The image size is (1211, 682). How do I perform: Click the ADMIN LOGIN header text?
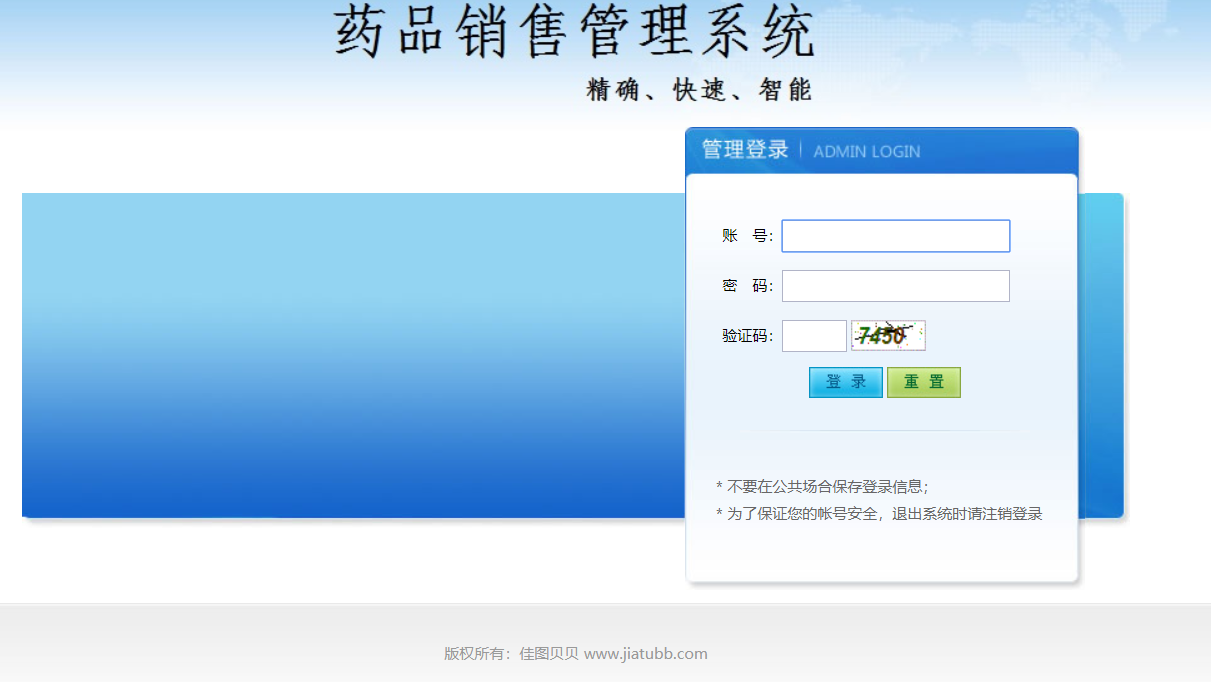[x=866, y=151]
